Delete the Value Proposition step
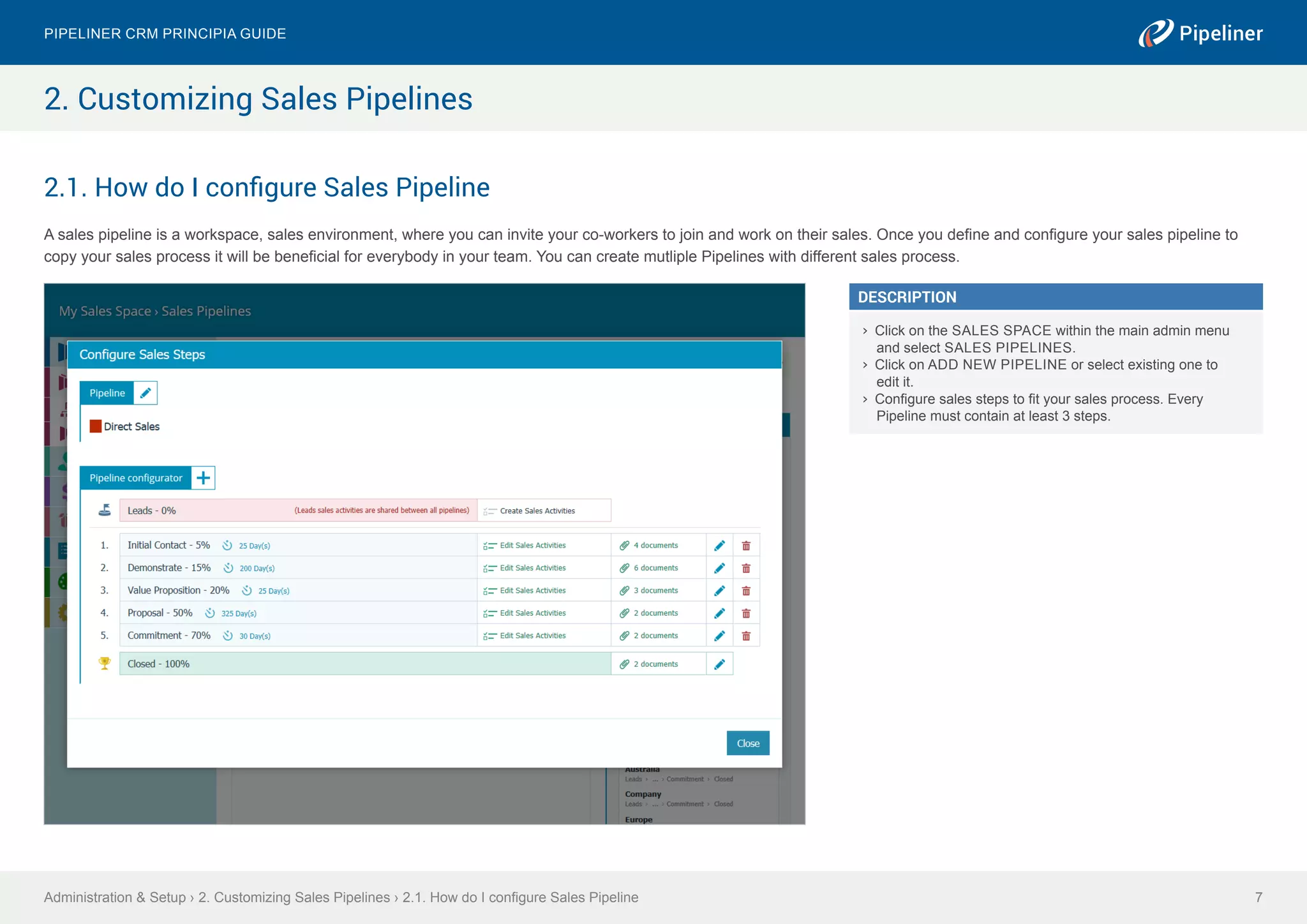1307x924 pixels. (x=746, y=591)
